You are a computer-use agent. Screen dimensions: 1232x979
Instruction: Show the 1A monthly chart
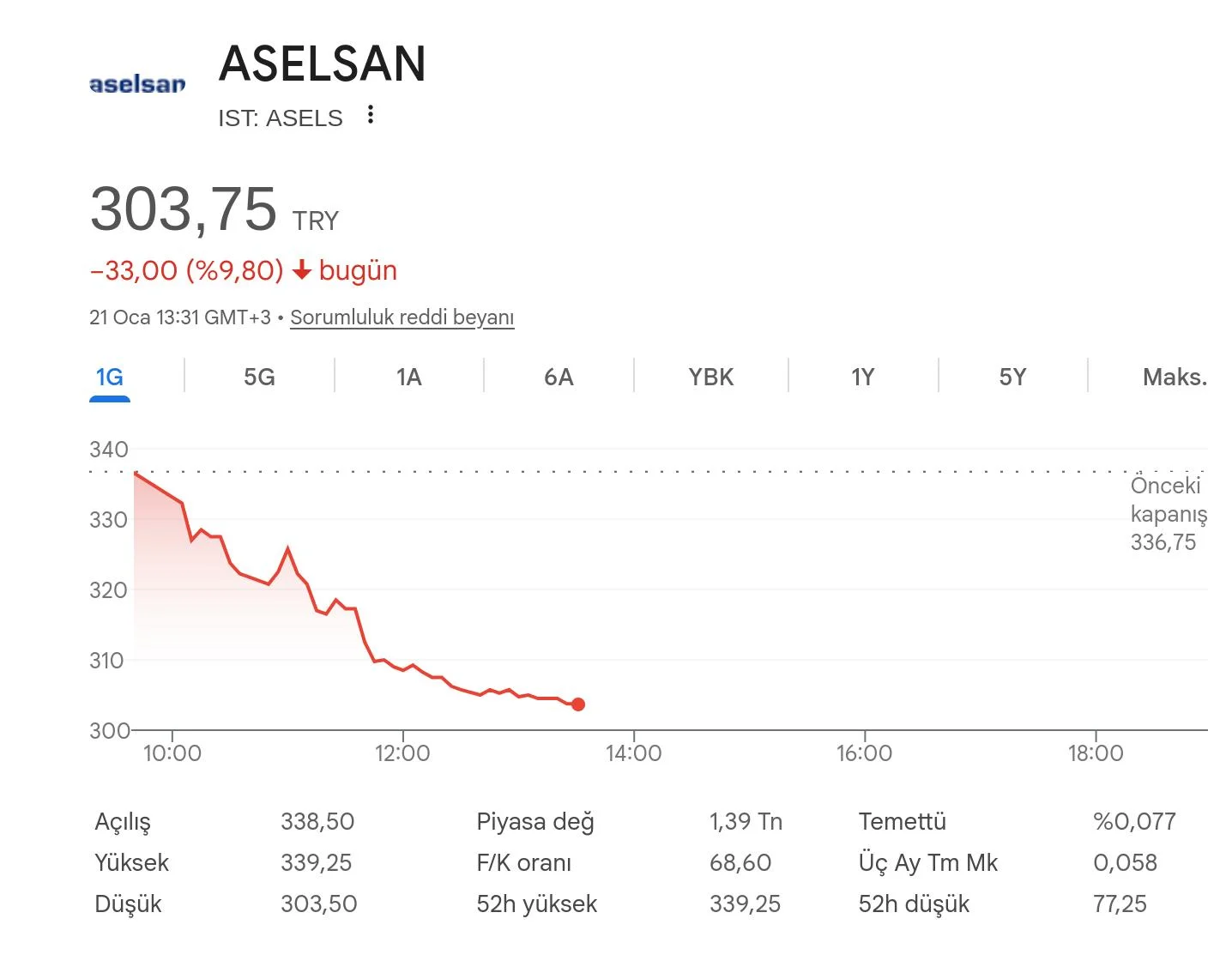(x=409, y=378)
